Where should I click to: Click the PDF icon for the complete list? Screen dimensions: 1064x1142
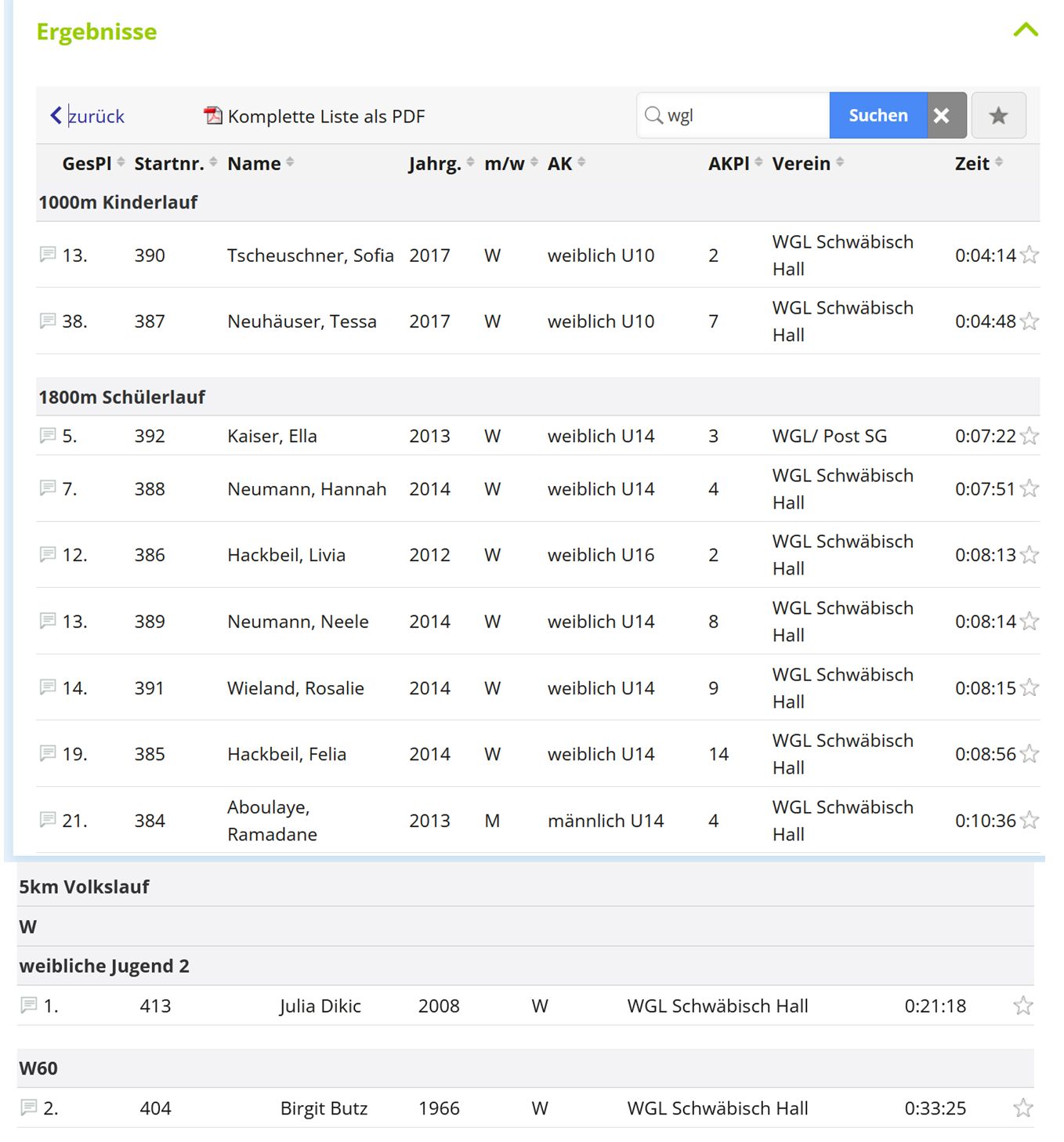pyautogui.click(x=212, y=116)
